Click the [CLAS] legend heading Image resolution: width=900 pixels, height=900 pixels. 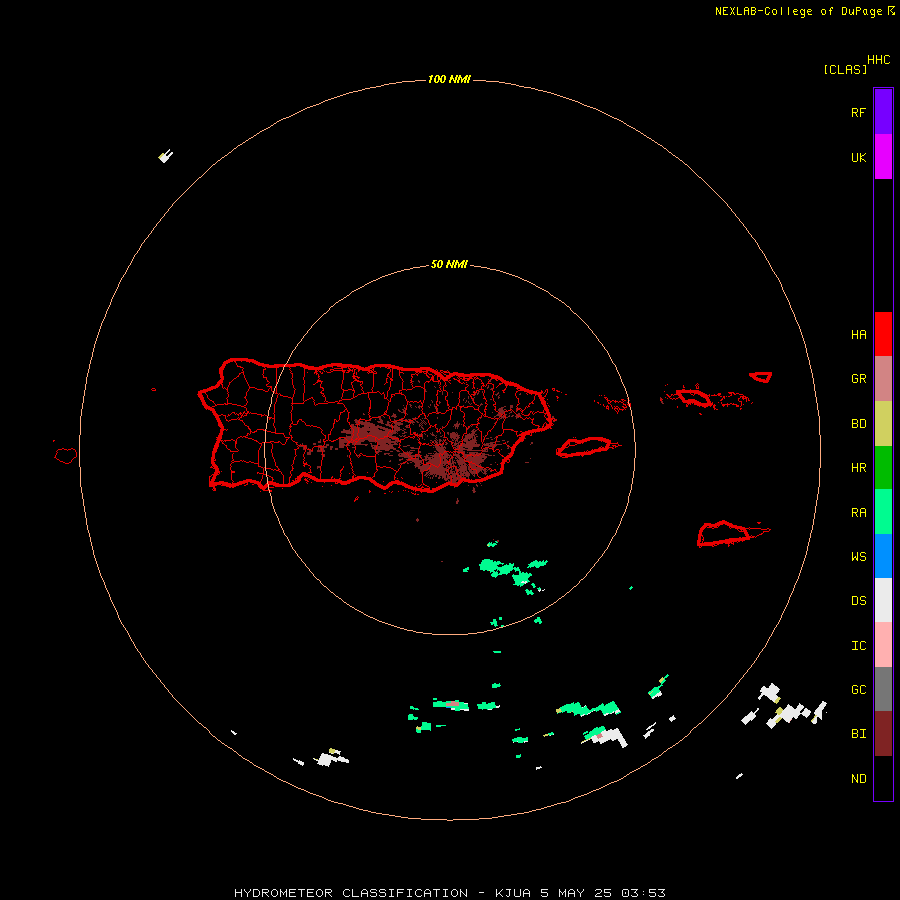[845, 69]
